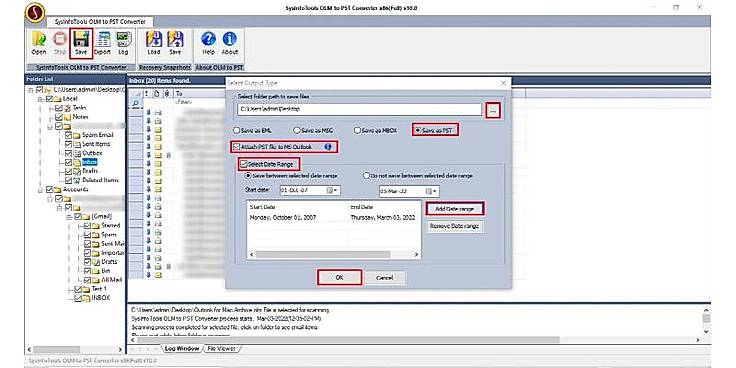736x368 pixels.
Task: Switch to the Log Window tab
Action: click(x=182, y=349)
